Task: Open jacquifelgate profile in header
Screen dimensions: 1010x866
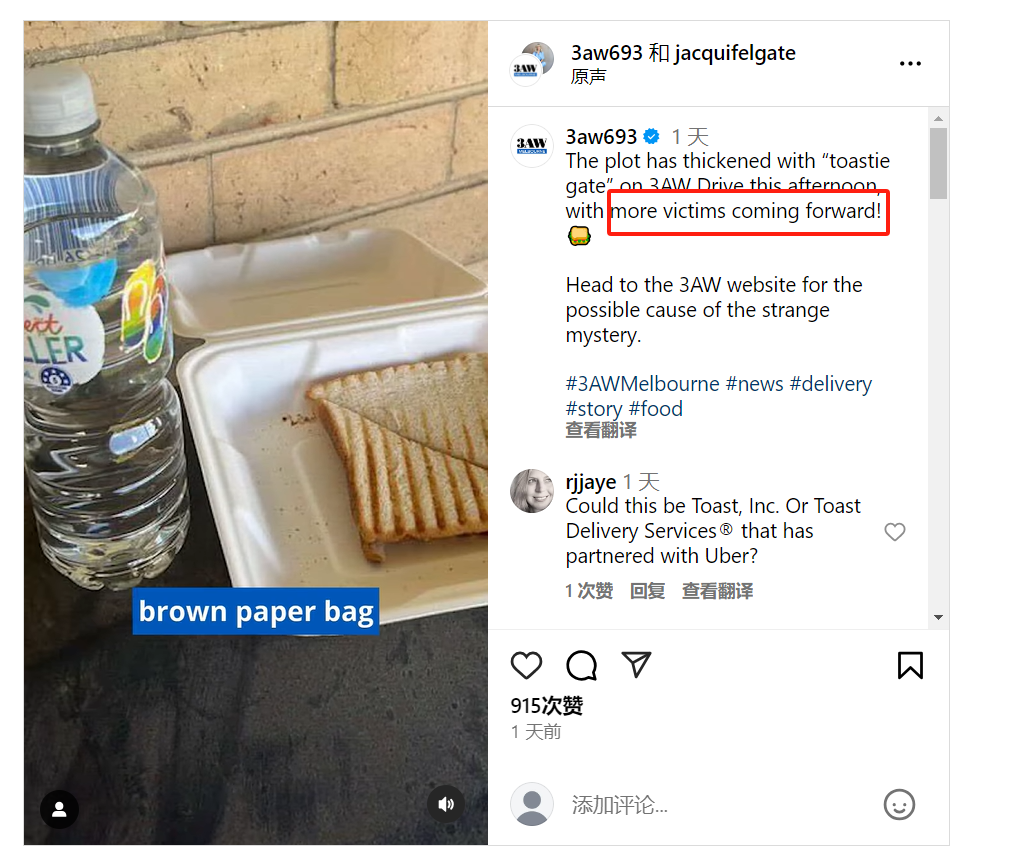Action: tap(735, 53)
